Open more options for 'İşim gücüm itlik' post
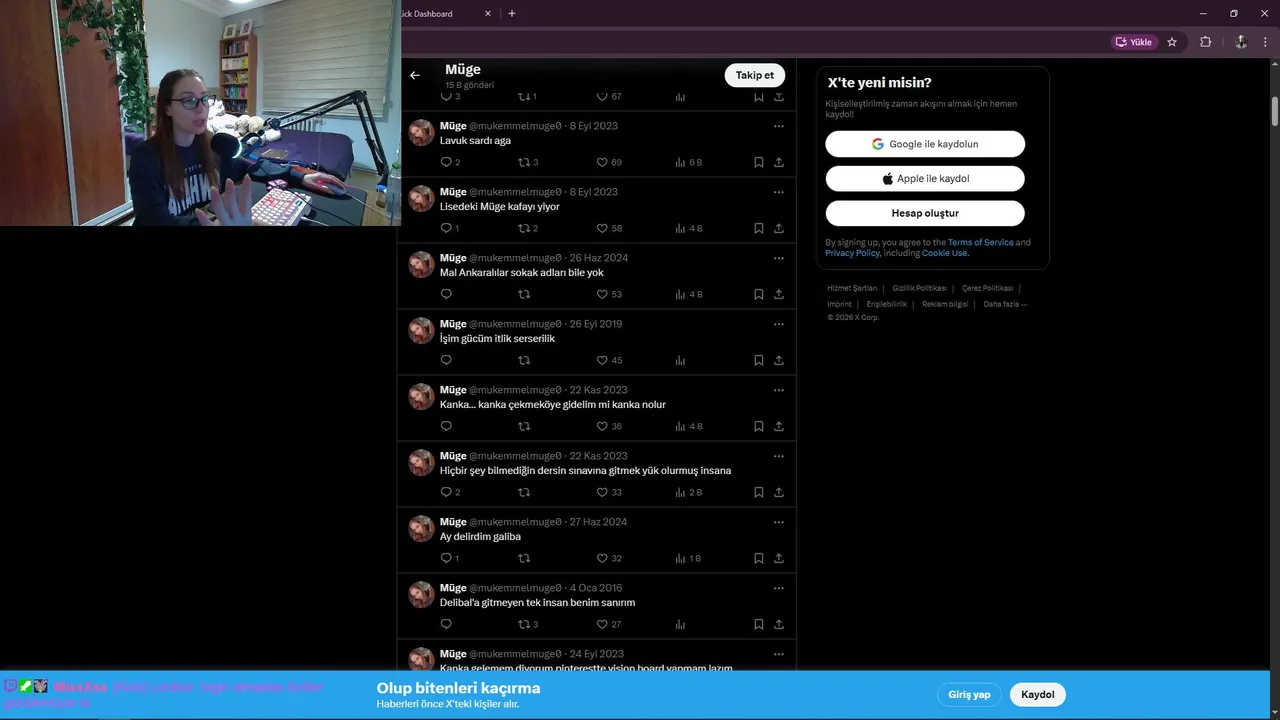 point(779,324)
